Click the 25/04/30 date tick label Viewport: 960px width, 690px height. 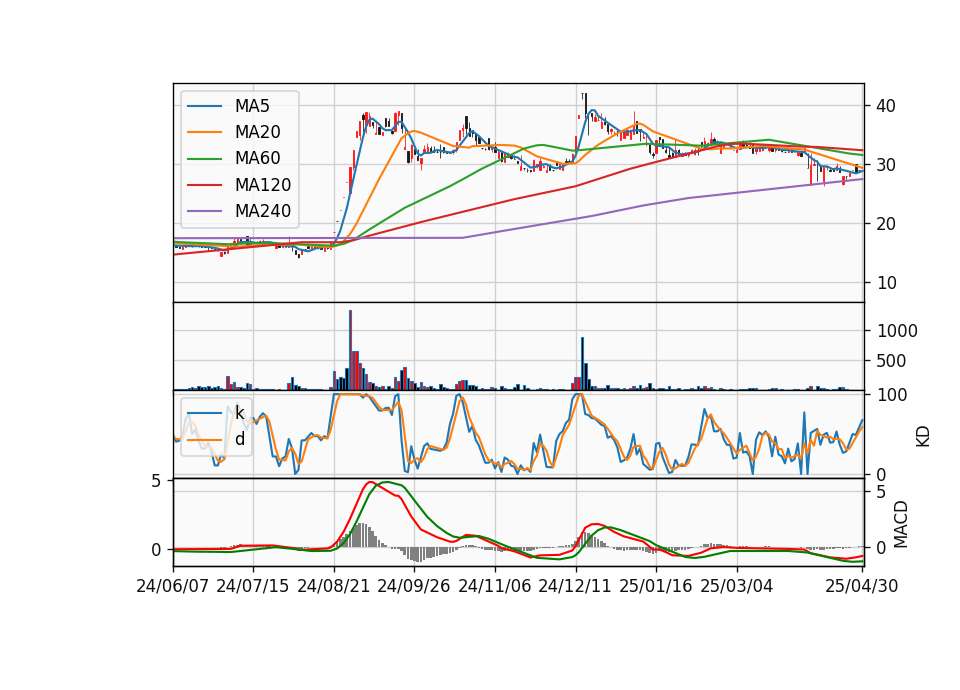pyautogui.click(x=862, y=587)
